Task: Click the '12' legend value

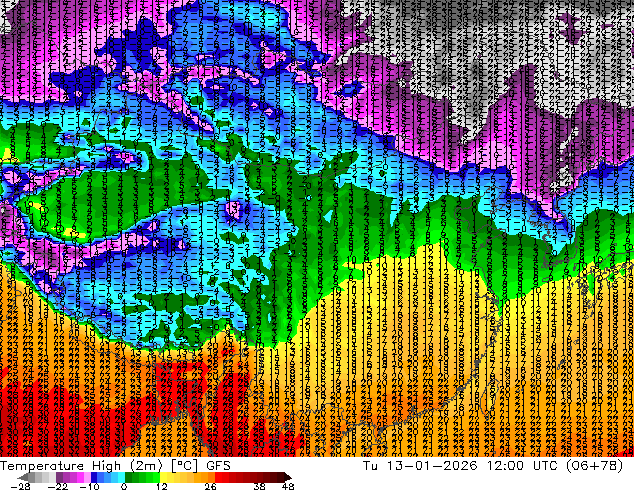Action: [162, 486]
